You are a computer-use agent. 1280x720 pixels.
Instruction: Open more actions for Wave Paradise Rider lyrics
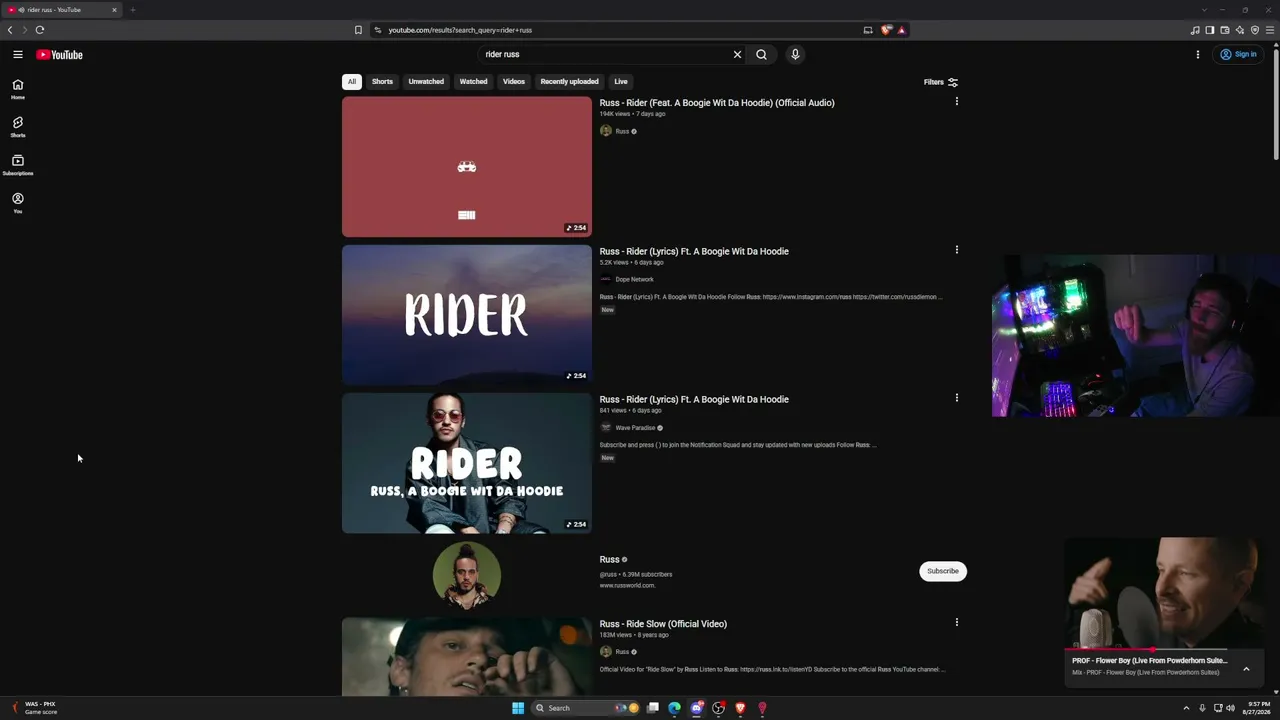click(x=957, y=398)
